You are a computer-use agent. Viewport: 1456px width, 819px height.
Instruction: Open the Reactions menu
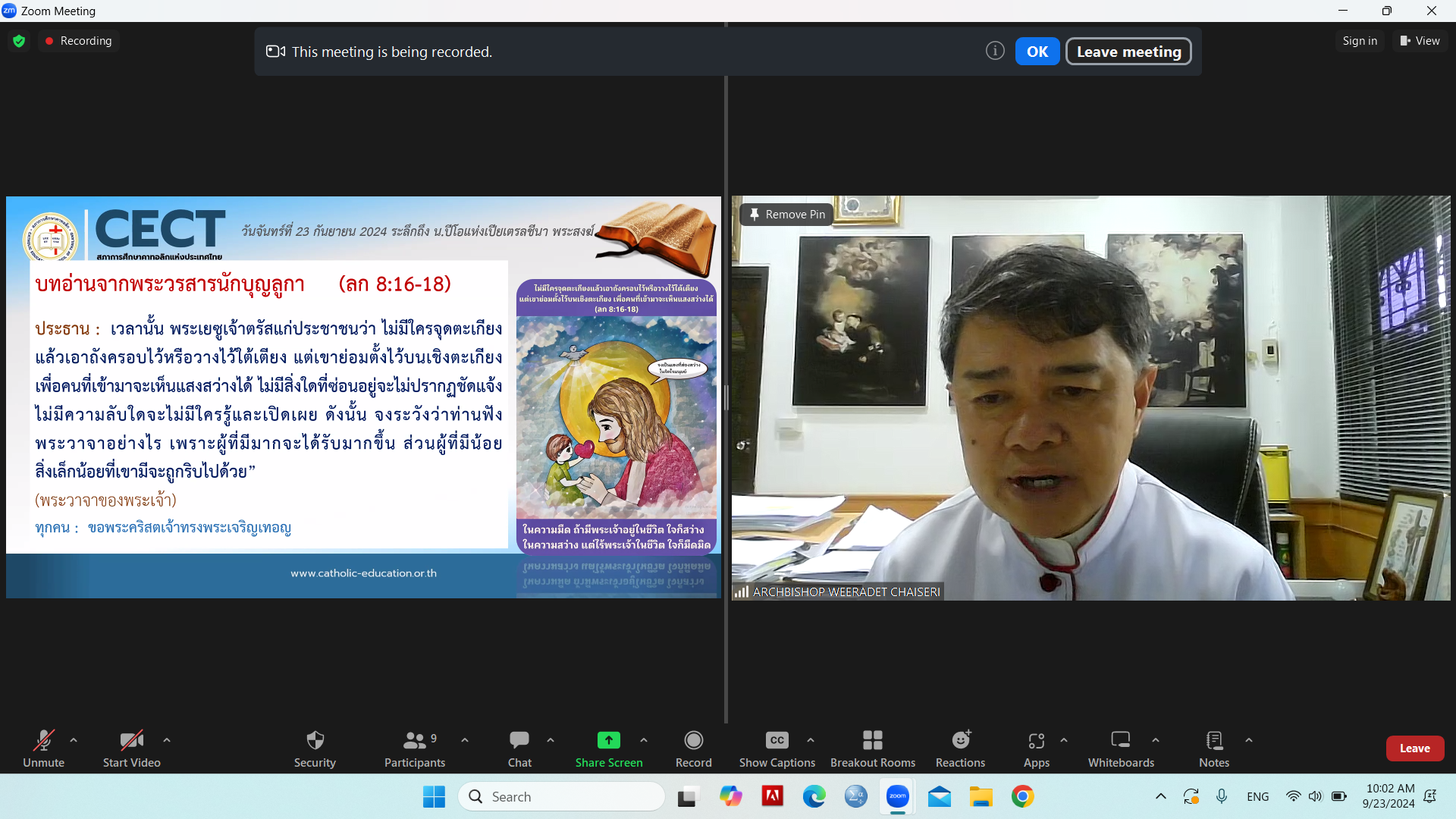tap(960, 748)
